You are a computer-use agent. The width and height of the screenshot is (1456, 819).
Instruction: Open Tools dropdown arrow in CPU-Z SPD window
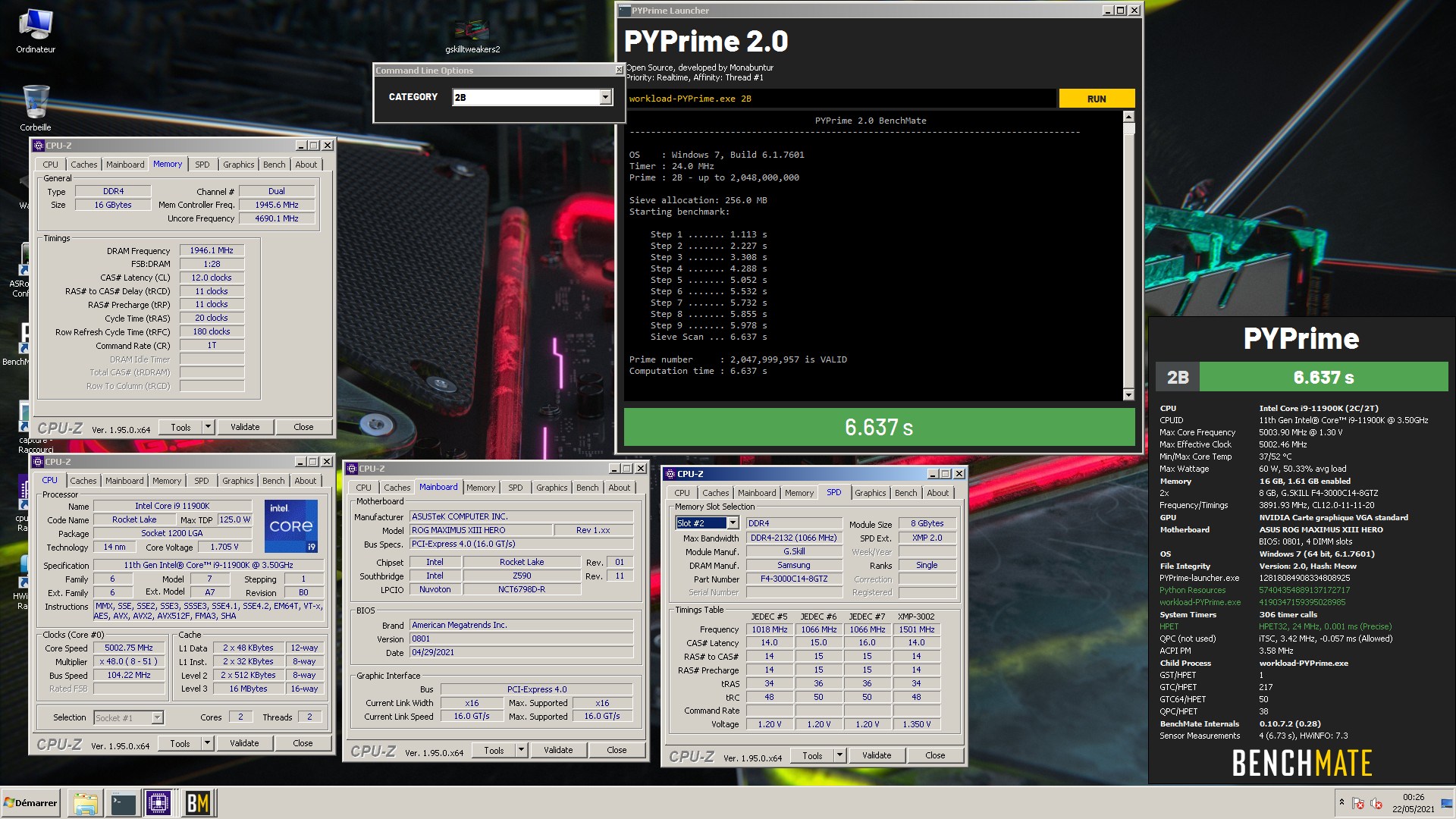click(839, 755)
